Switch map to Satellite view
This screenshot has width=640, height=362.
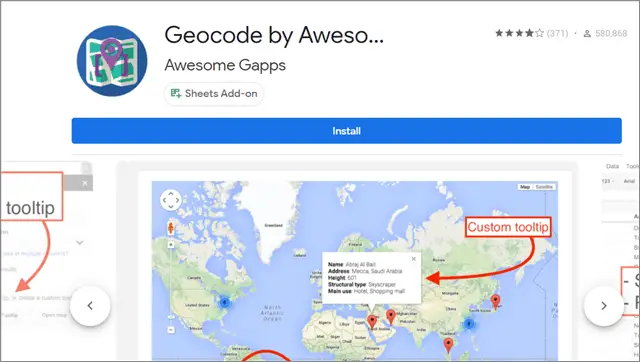click(x=544, y=187)
